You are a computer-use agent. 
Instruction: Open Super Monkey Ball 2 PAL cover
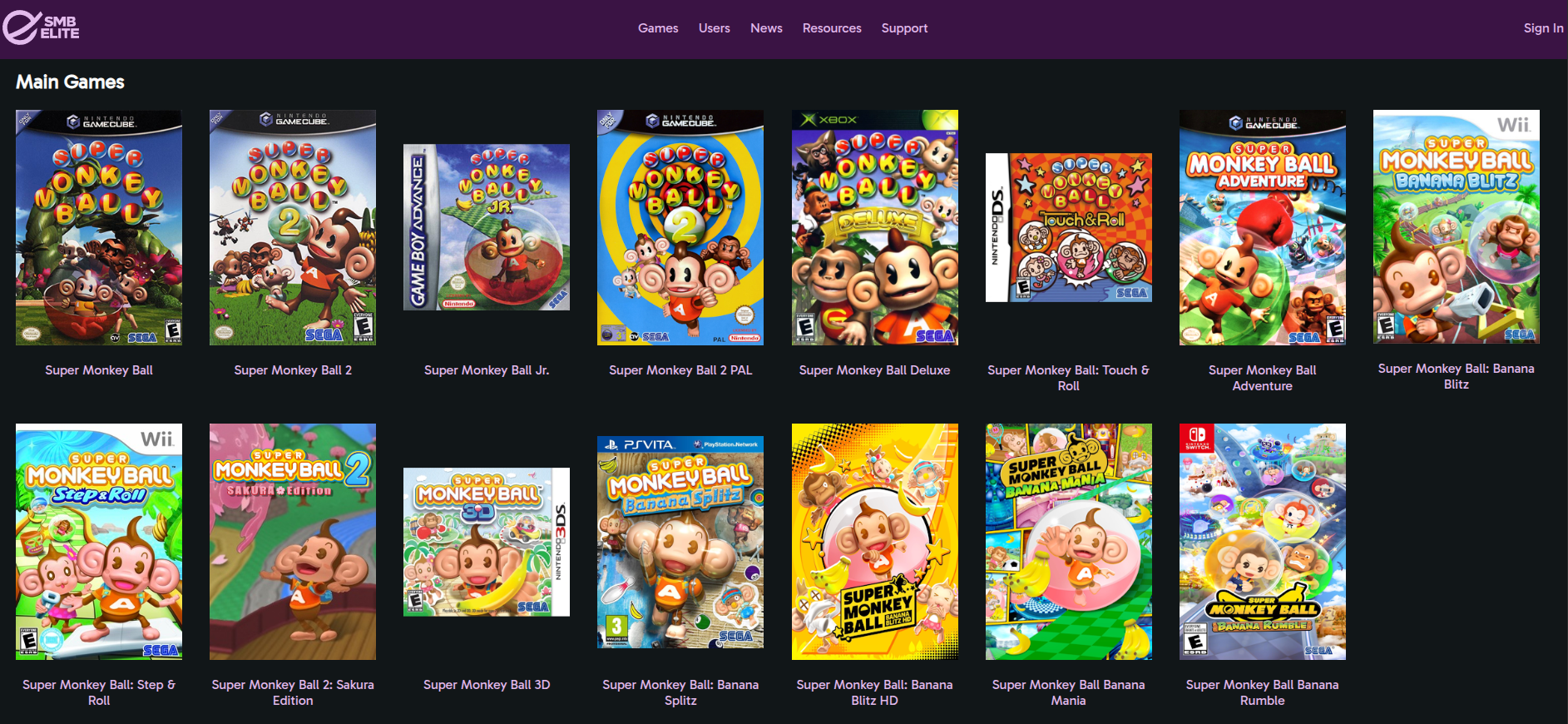pyautogui.click(x=680, y=227)
